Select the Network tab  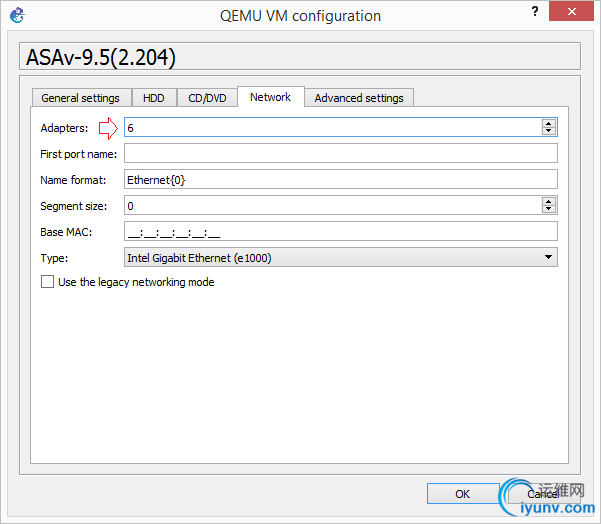(271, 97)
